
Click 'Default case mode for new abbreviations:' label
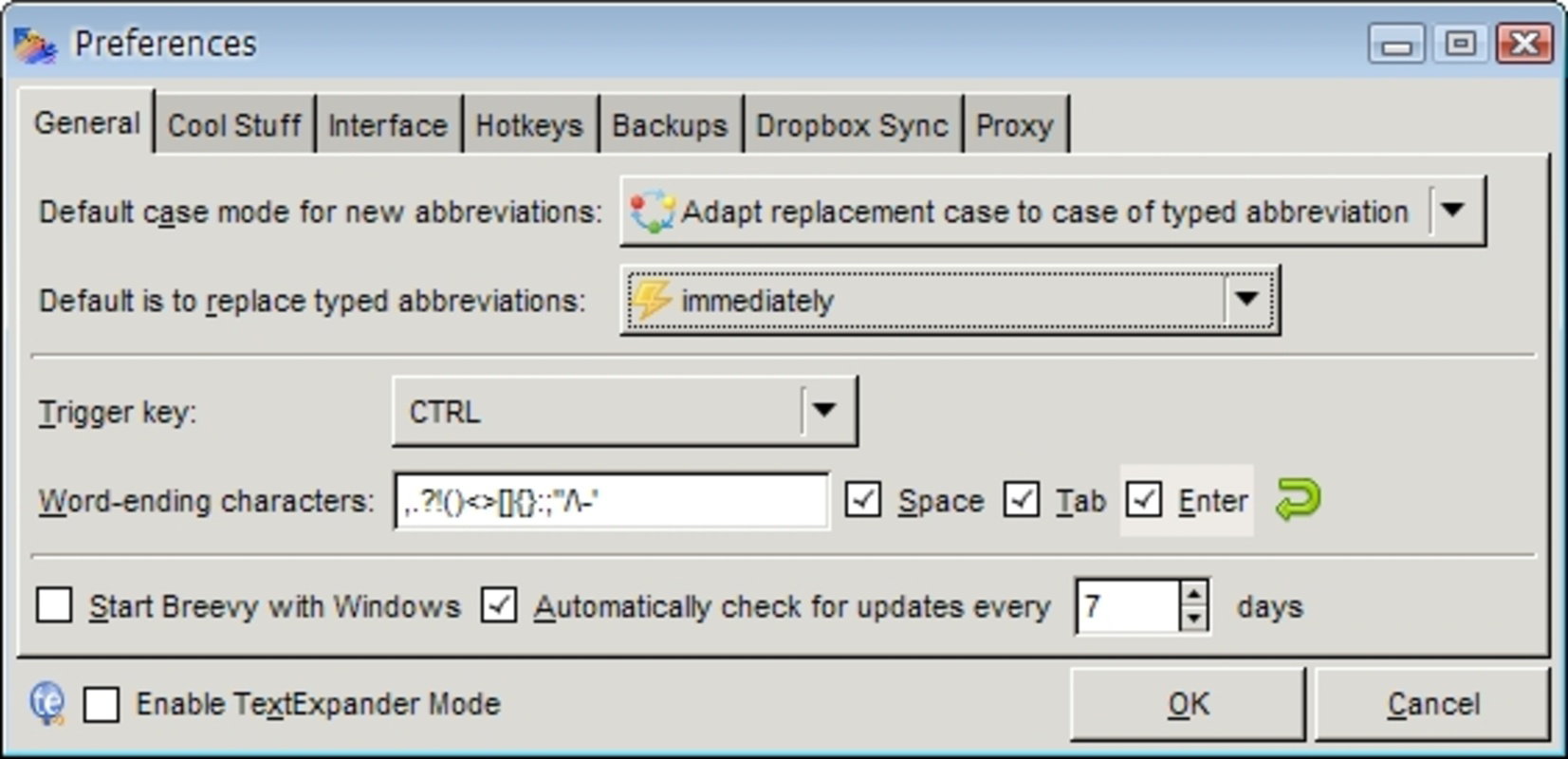coord(321,212)
